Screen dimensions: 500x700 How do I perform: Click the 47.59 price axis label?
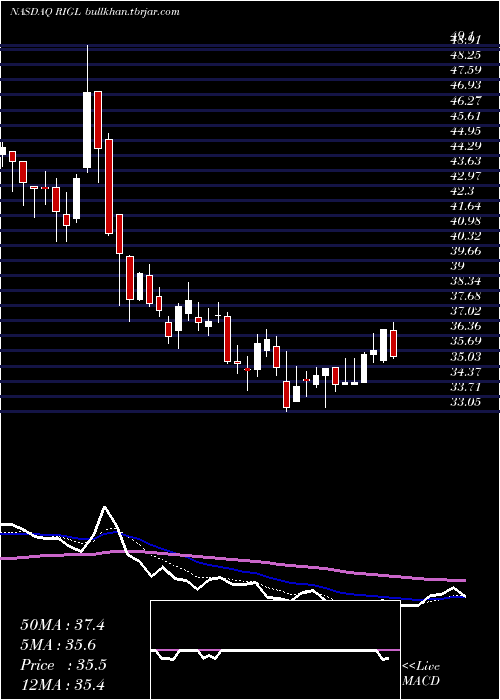pos(467,70)
